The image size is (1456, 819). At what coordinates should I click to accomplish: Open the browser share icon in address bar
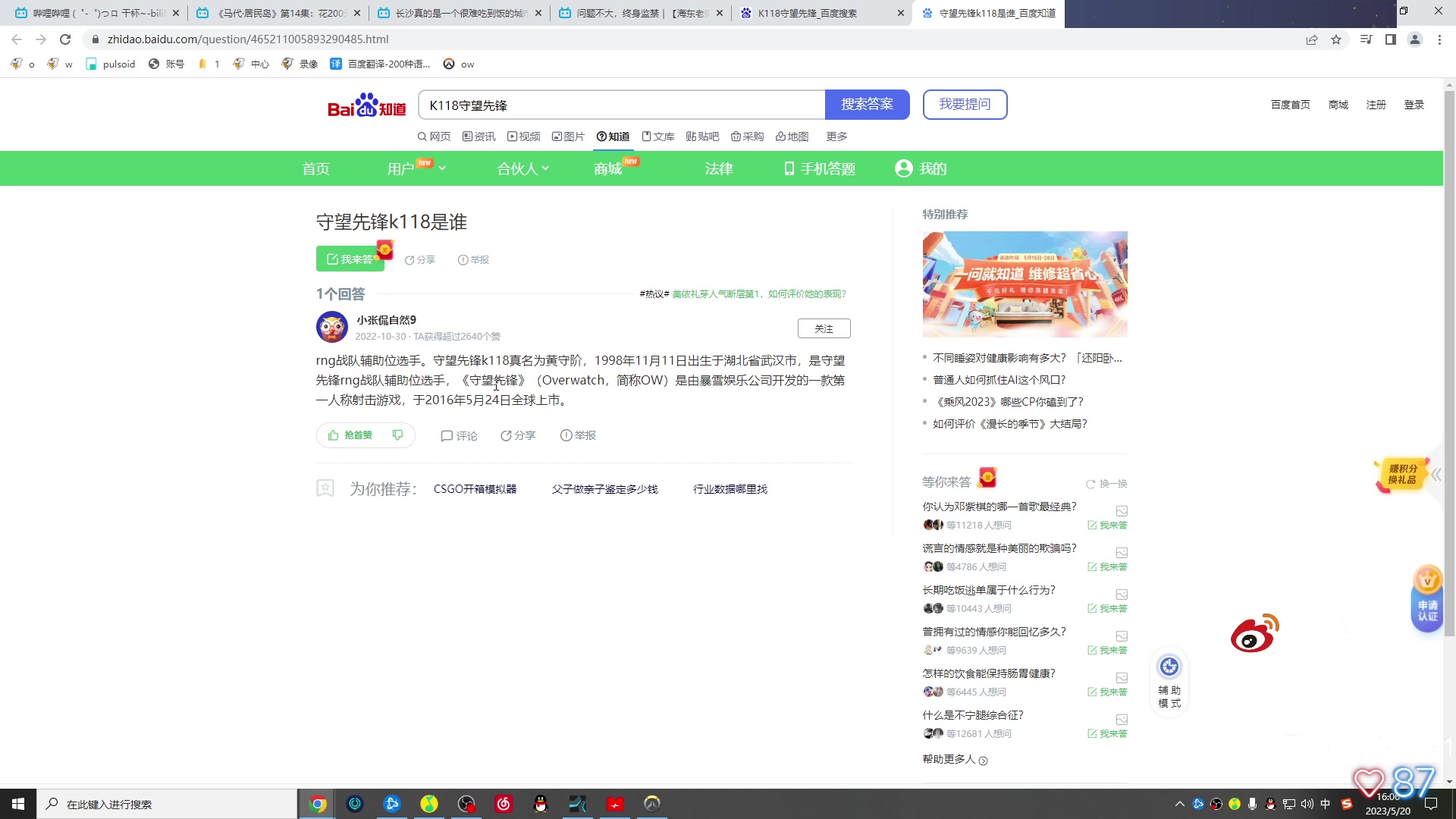pos(1312,39)
